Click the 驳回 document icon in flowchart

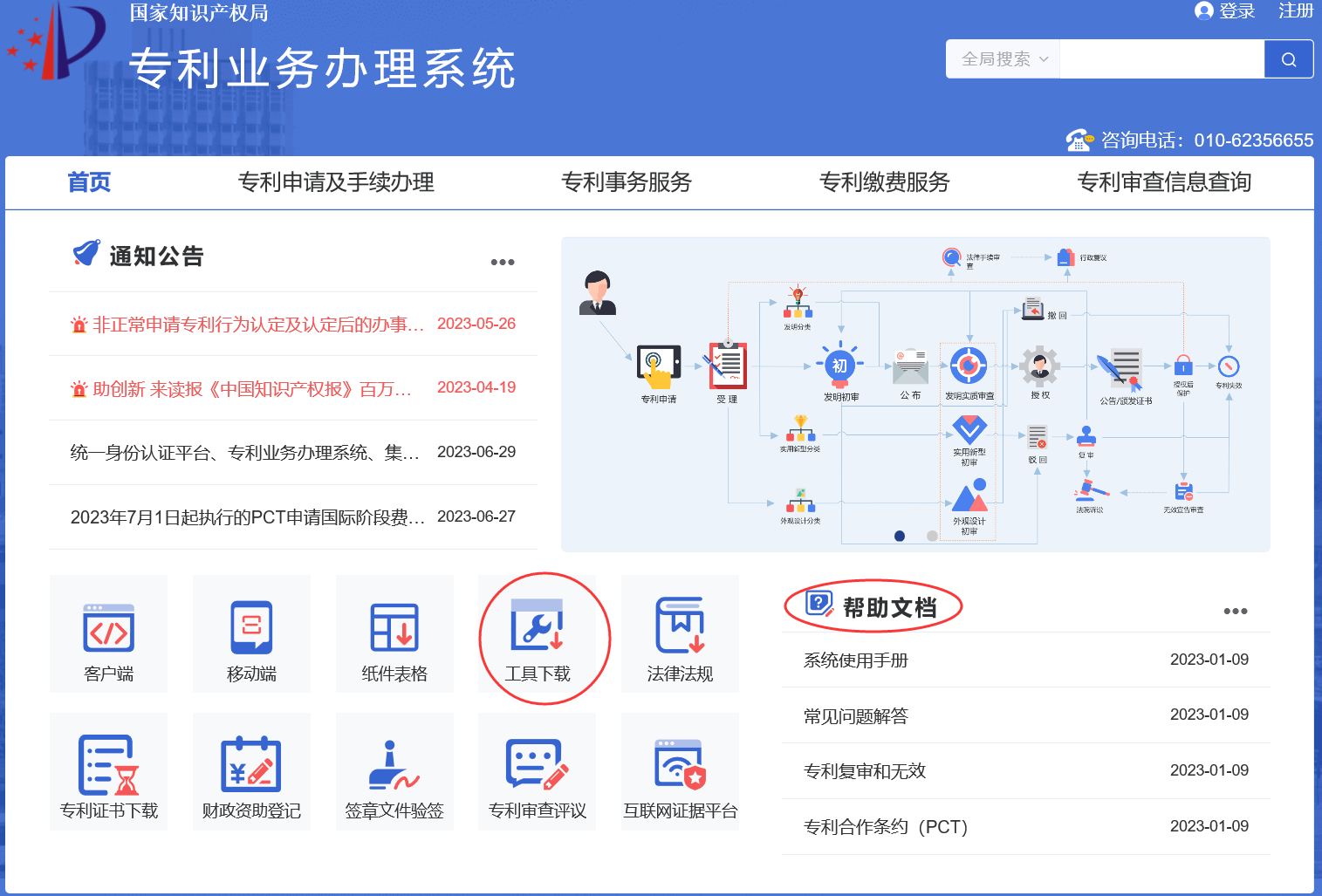pos(1038,437)
